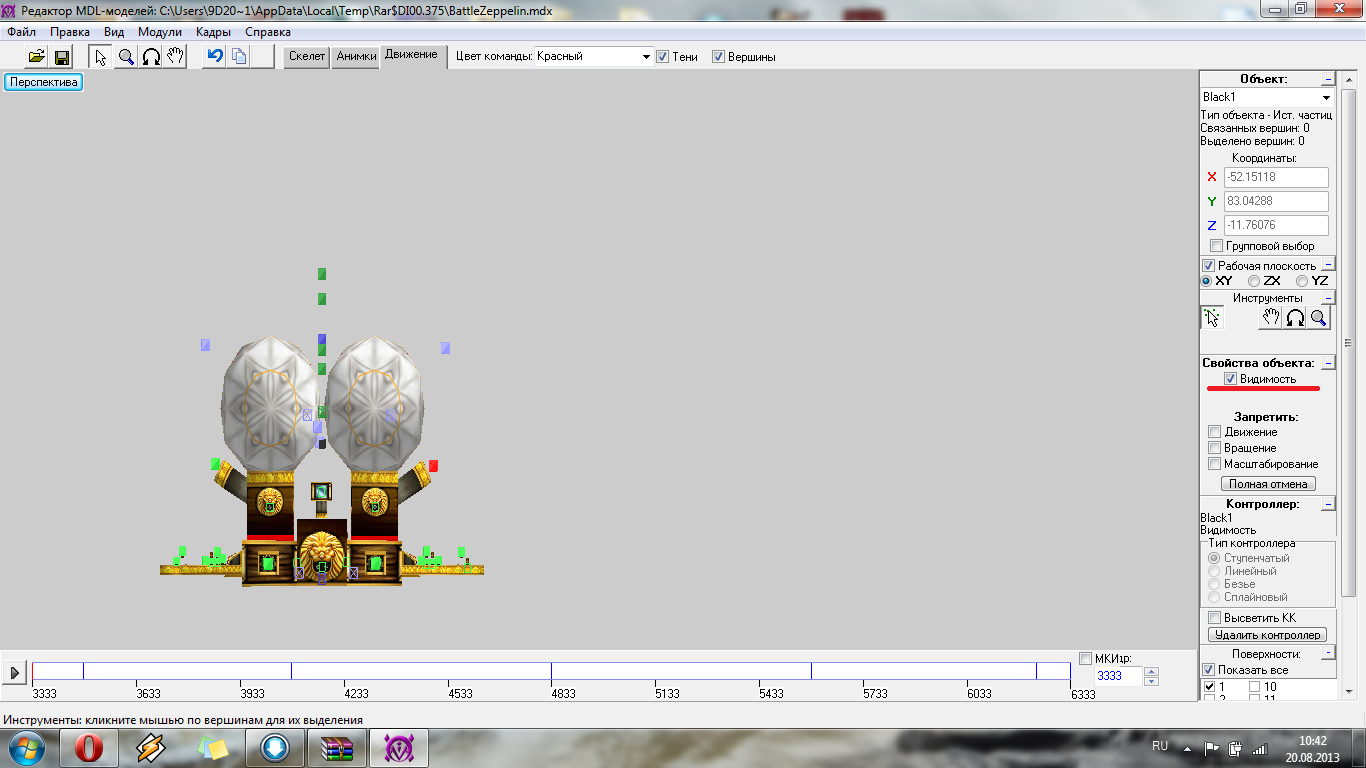
Task: Check Масштабирование under Запретить
Action: [x=1215, y=464]
